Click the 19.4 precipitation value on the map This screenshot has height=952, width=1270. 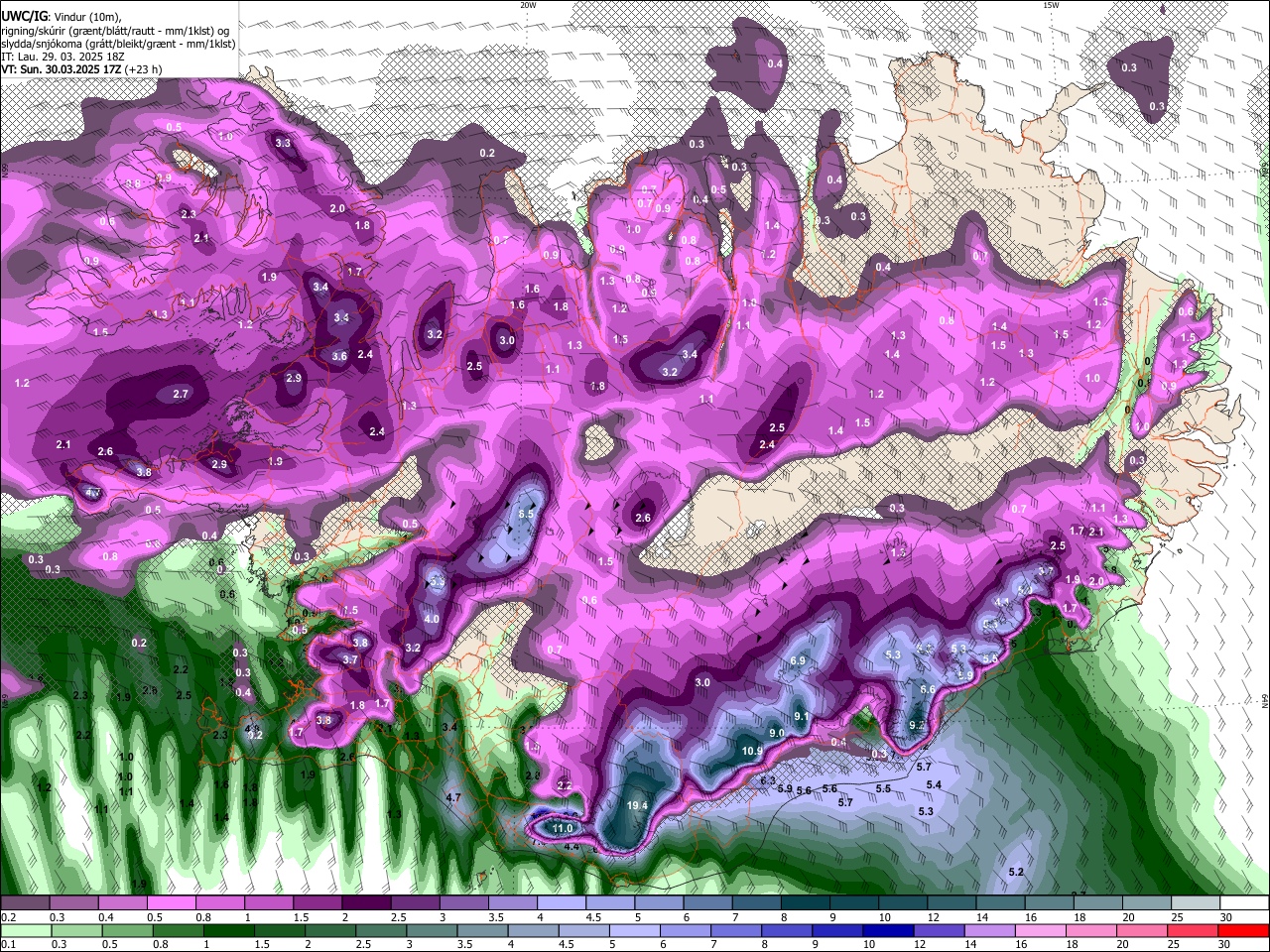[x=637, y=806]
